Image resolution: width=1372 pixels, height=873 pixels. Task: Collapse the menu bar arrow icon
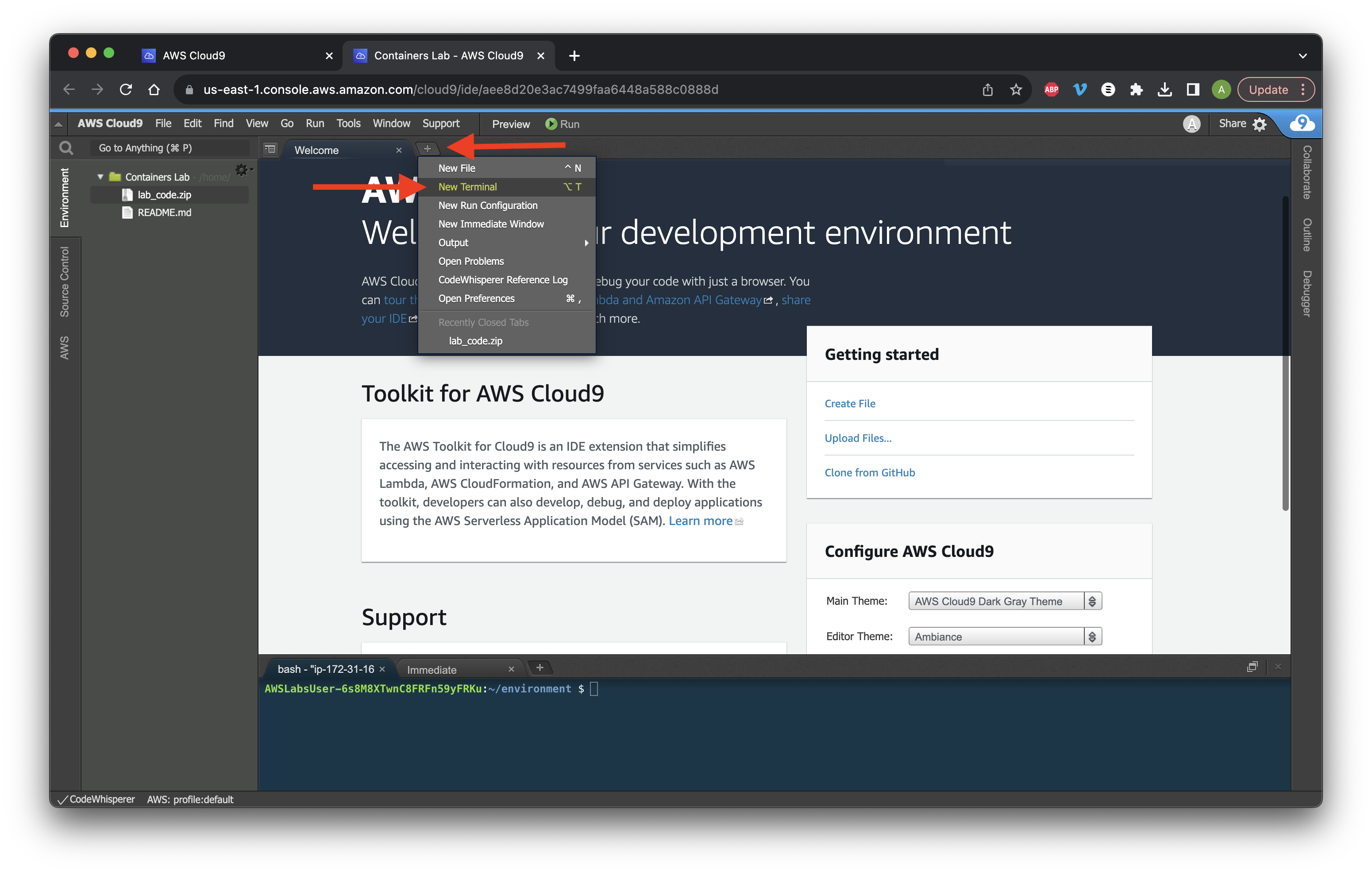click(x=58, y=124)
